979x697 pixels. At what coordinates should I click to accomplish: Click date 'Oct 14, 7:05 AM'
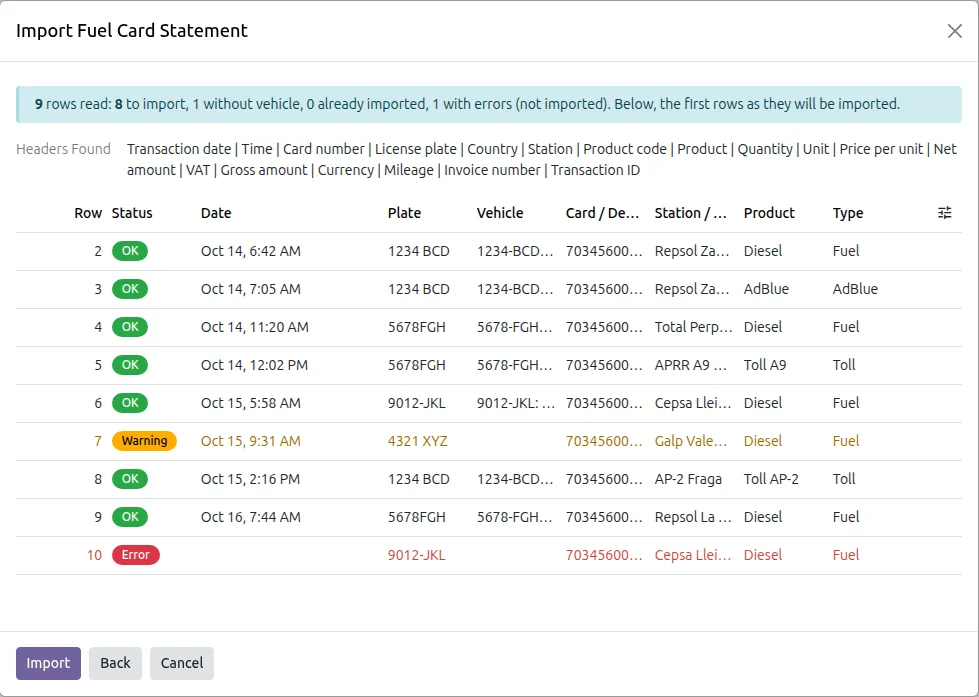coord(250,289)
